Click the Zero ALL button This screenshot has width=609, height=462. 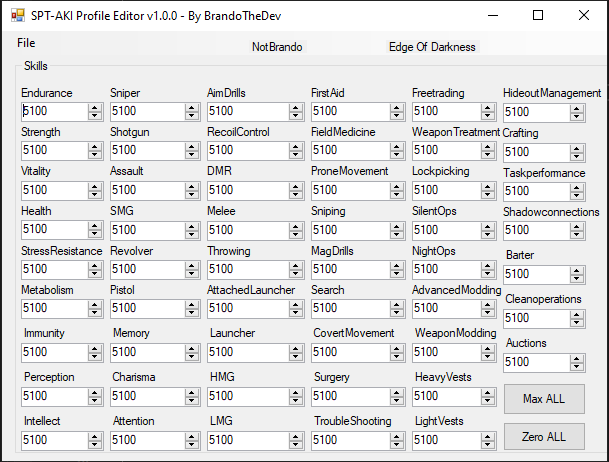544,437
